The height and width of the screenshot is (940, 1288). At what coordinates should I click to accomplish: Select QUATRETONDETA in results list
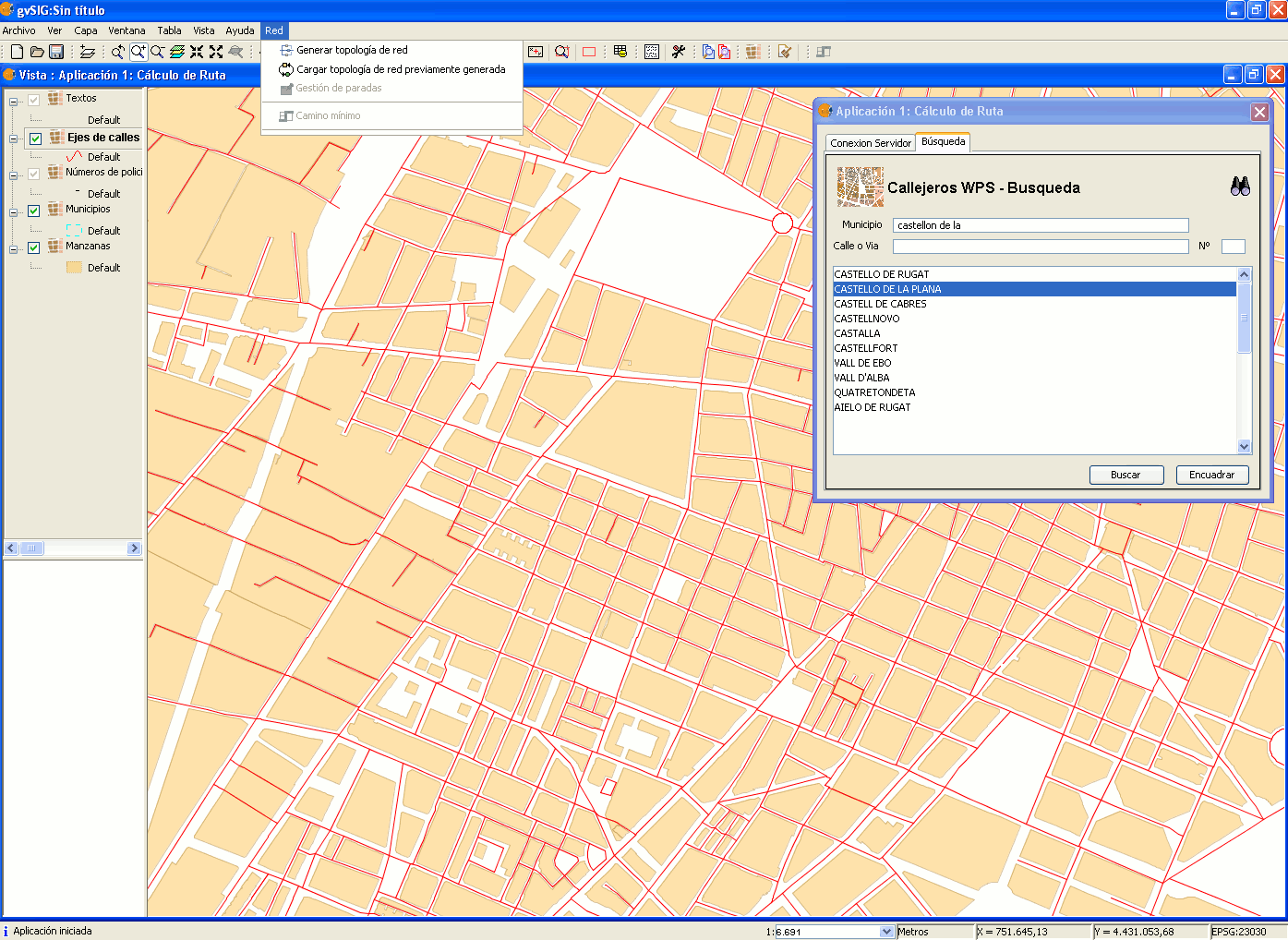point(1034,392)
